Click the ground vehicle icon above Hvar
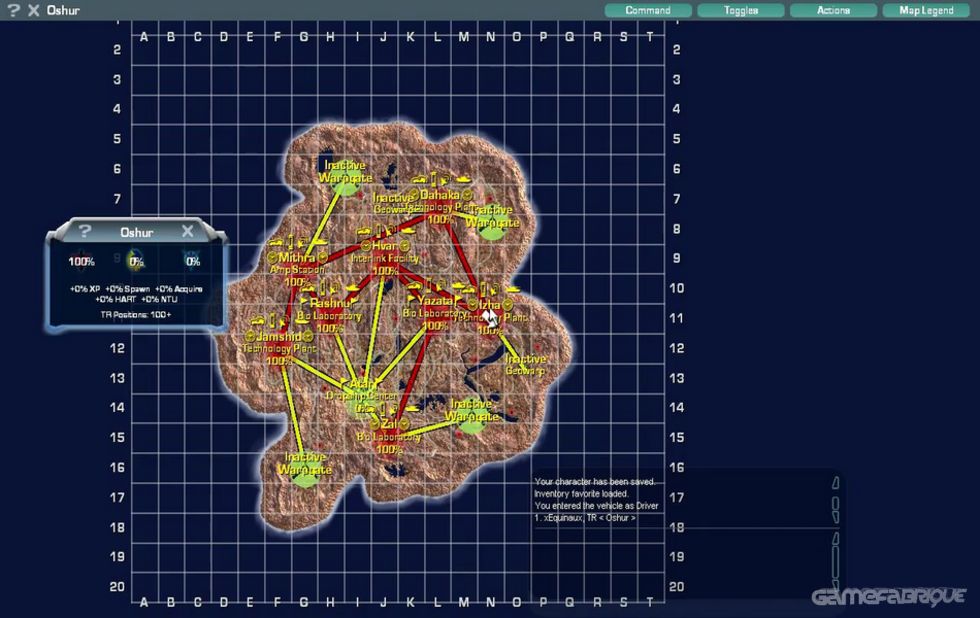980x618 pixels. tap(364, 231)
